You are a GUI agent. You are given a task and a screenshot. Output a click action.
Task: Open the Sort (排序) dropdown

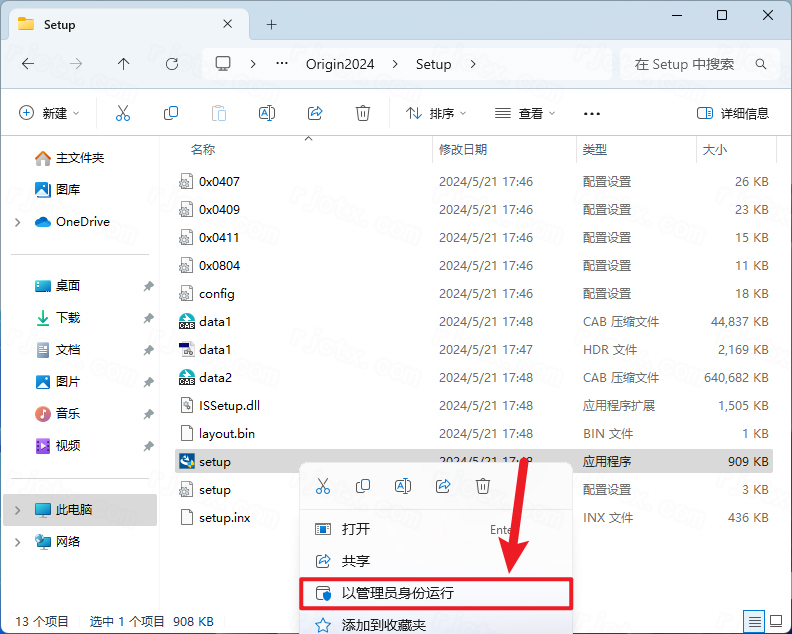click(x=436, y=114)
